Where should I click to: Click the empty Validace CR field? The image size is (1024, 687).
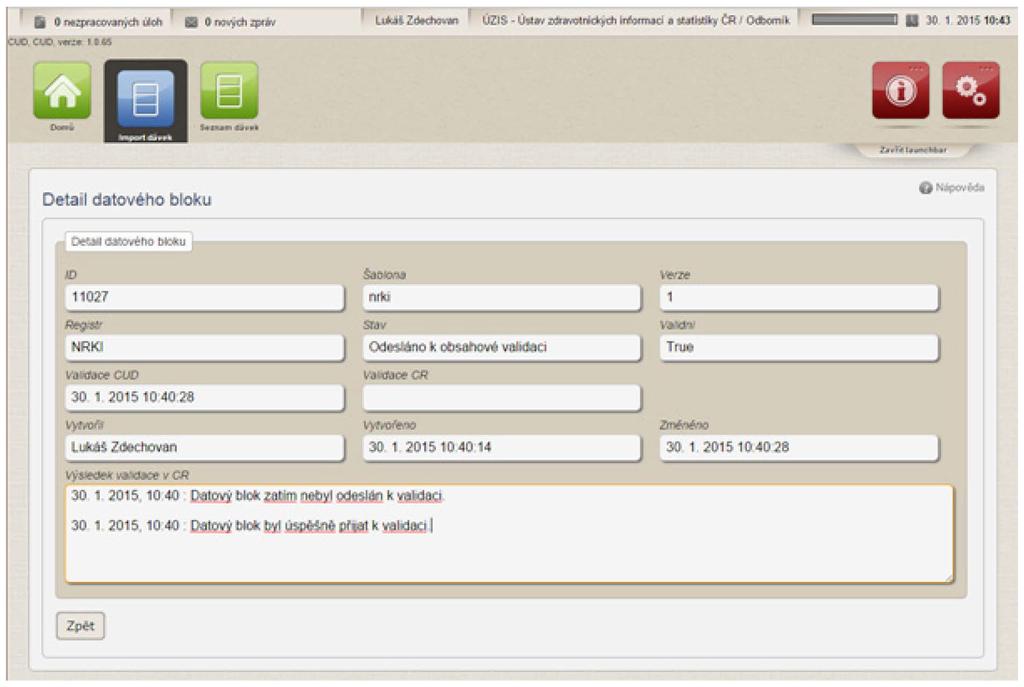pyautogui.click(x=502, y=398)
